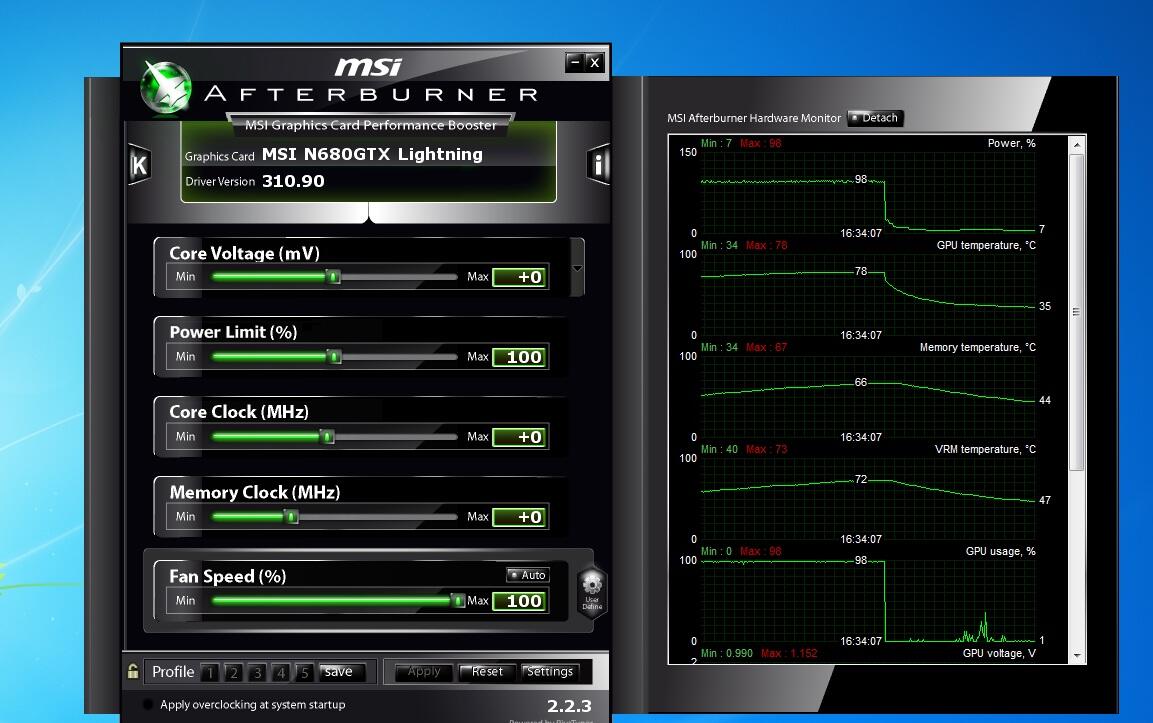Detach the Hardware Monitor panel

tap(875, 118)
